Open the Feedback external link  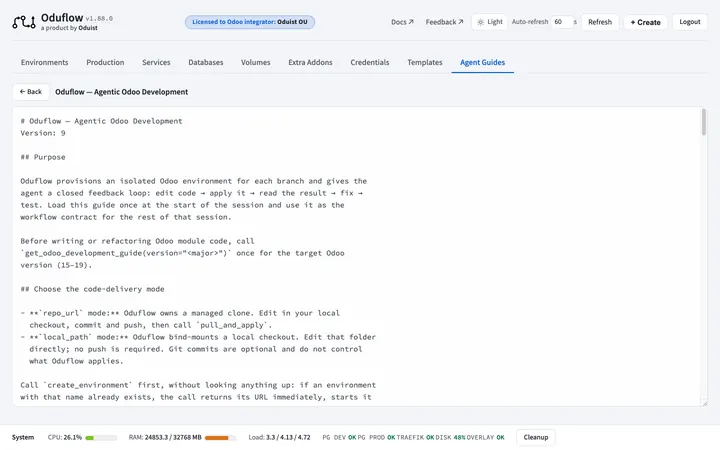[444, 22]
